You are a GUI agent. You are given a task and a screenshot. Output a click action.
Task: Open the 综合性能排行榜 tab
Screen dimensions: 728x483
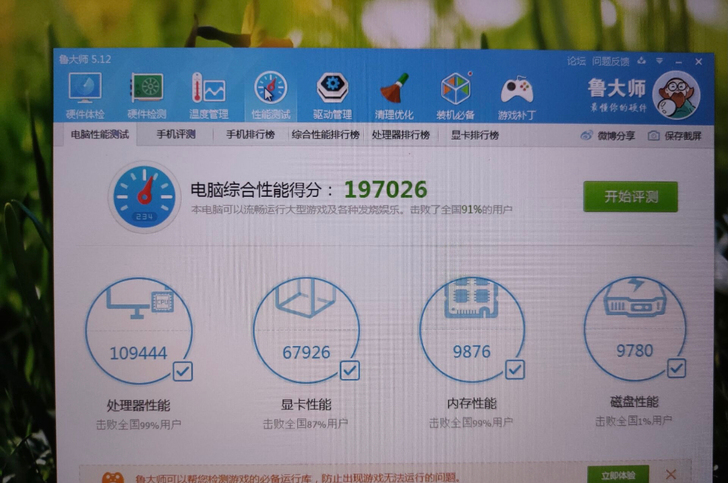point(325,135)
